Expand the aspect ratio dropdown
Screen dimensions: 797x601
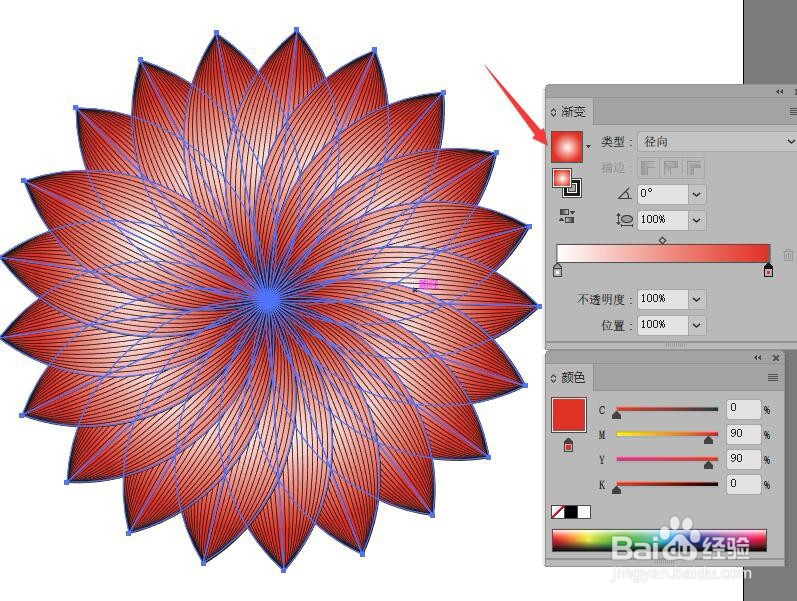[x=697, y=220]
